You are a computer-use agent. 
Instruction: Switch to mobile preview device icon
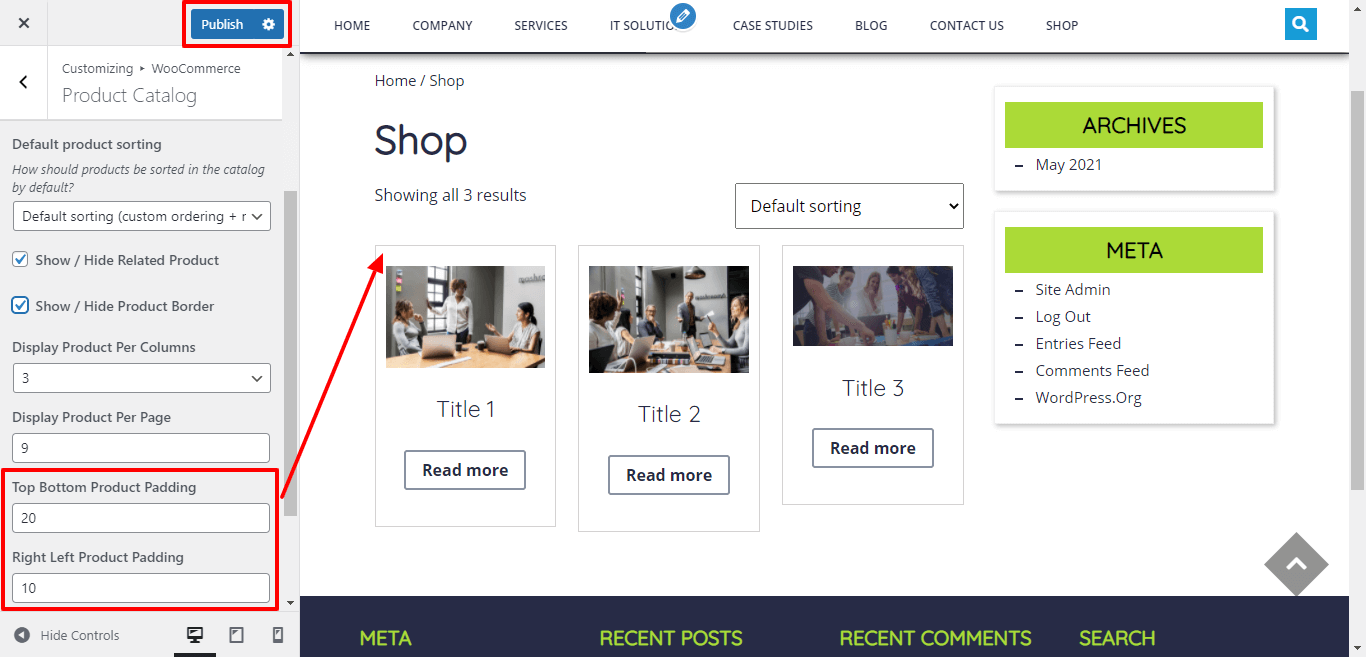pyautogui.click(x=278, y=635)
